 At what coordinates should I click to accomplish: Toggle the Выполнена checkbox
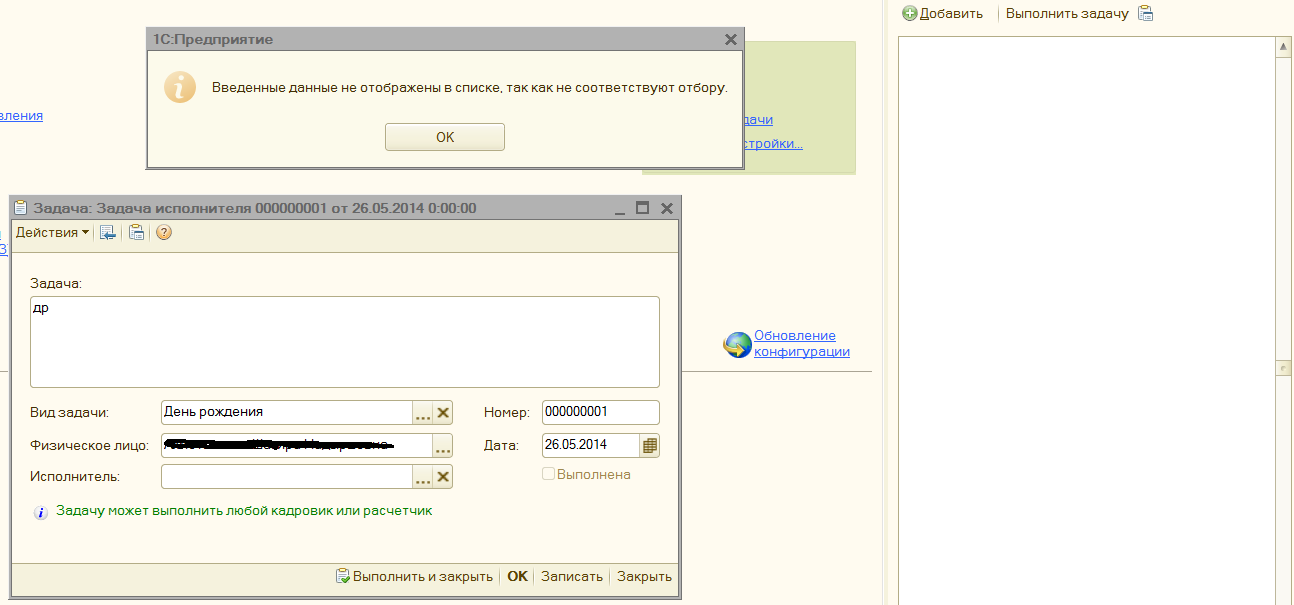tap(548, 474)
